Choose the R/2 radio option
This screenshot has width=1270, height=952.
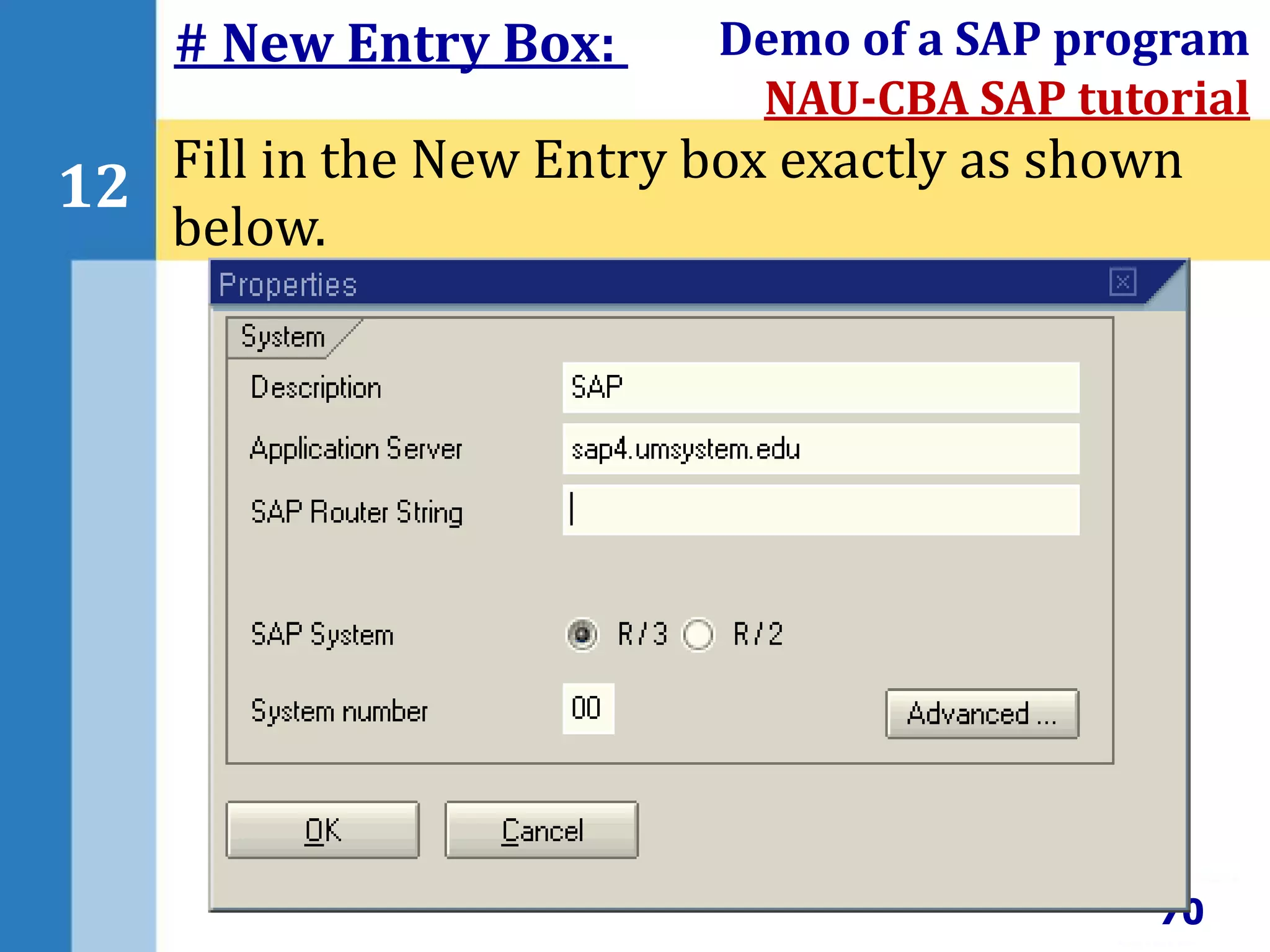698,635
